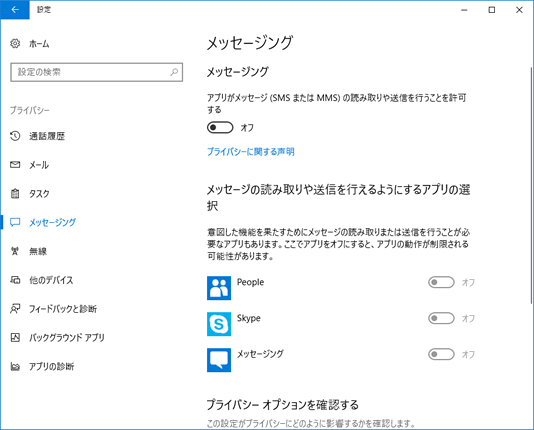This screenshot has height=430, width=534.
Task: Click the People app icon
Action: click(219, 288)
